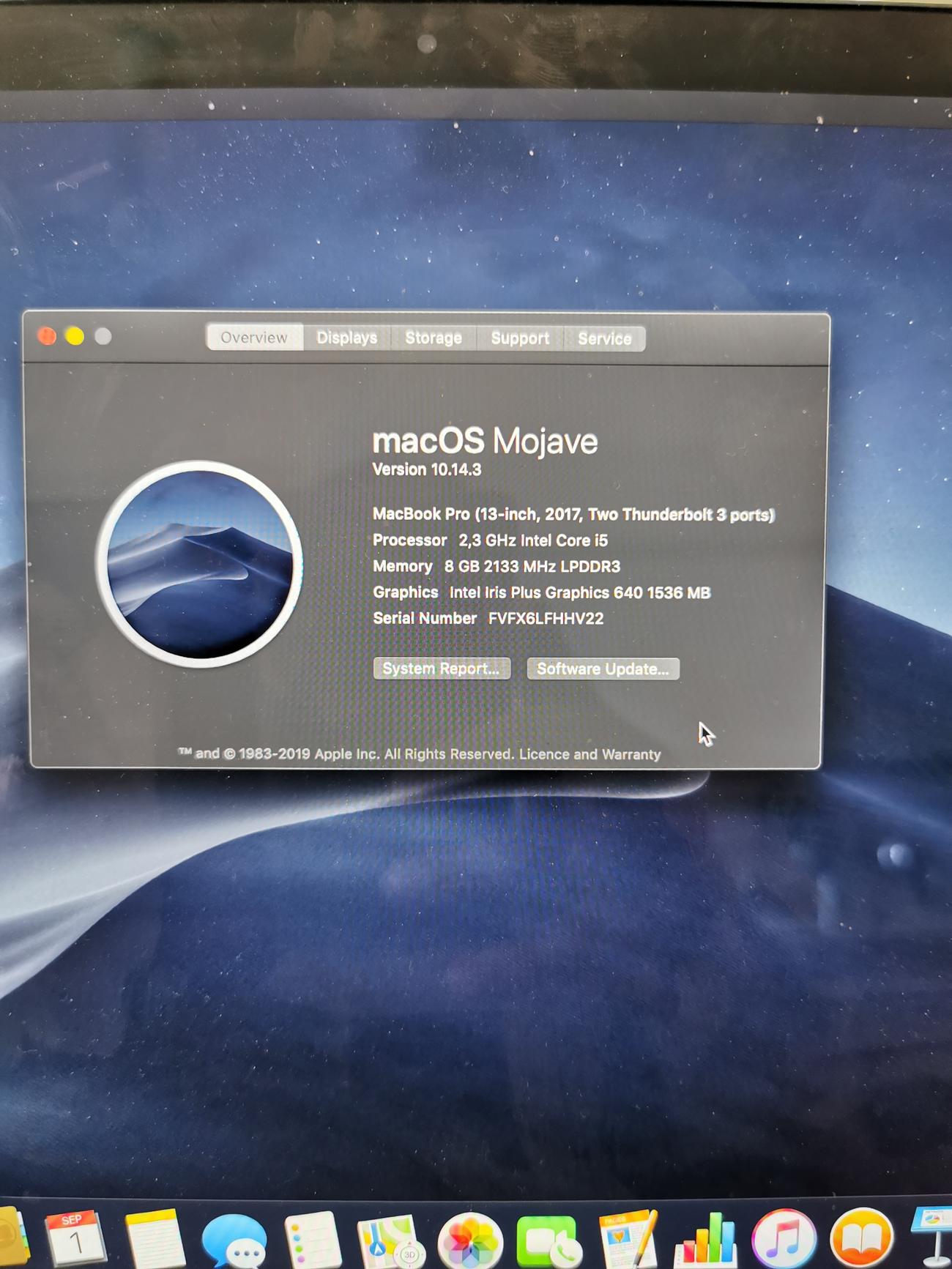The width and height of the screenshot is (952, 1269).
Task: Launch the Notes app from the Dock
Action: [x=155, y=1239]
